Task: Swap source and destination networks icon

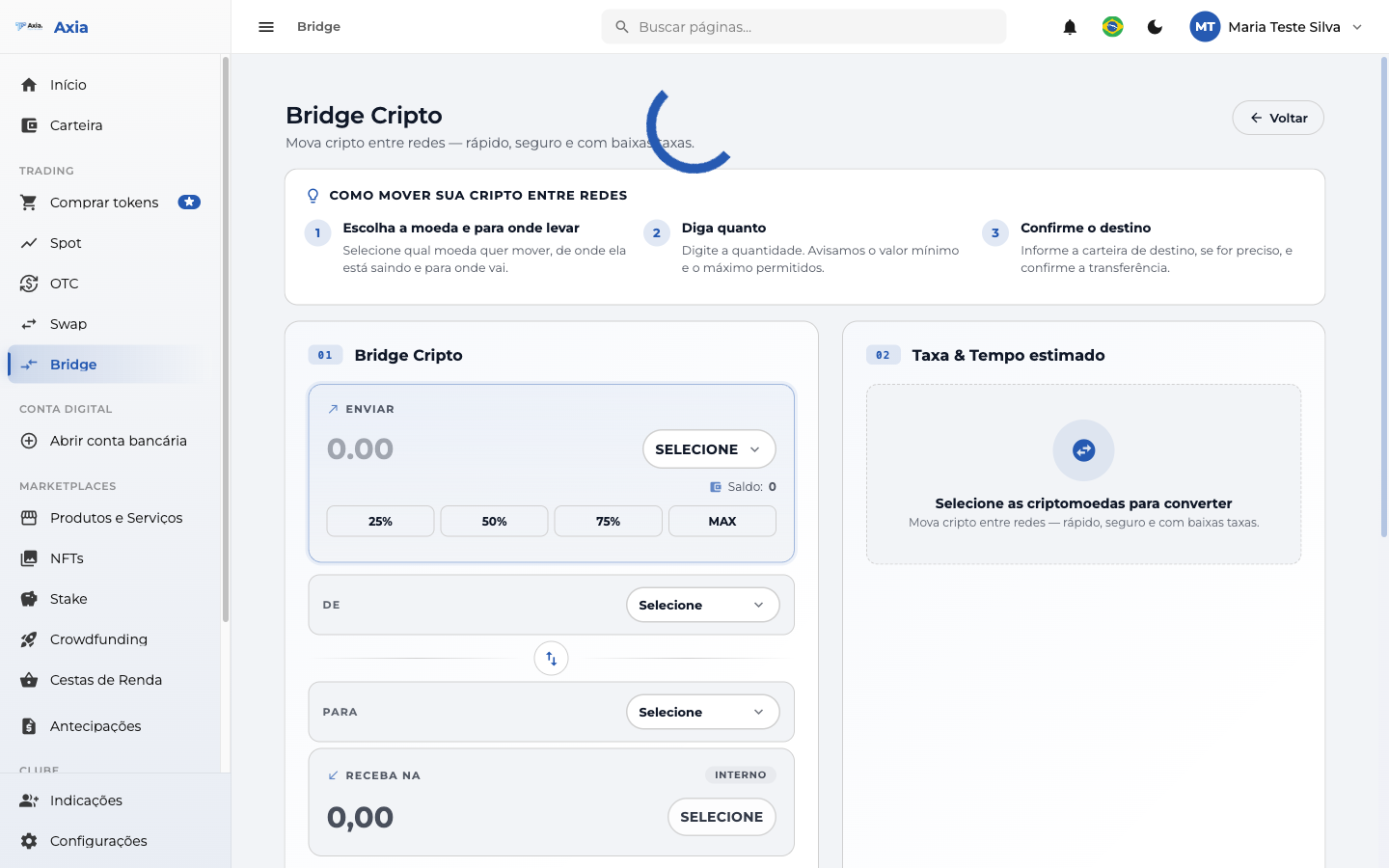Action: [x=552, y=659]
